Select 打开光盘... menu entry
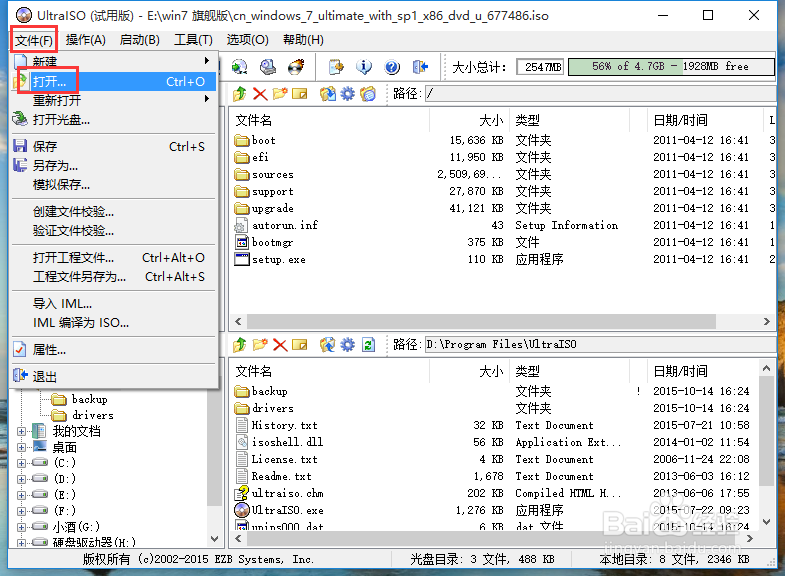This screenshot has width=785, height=576. [114, 120]
